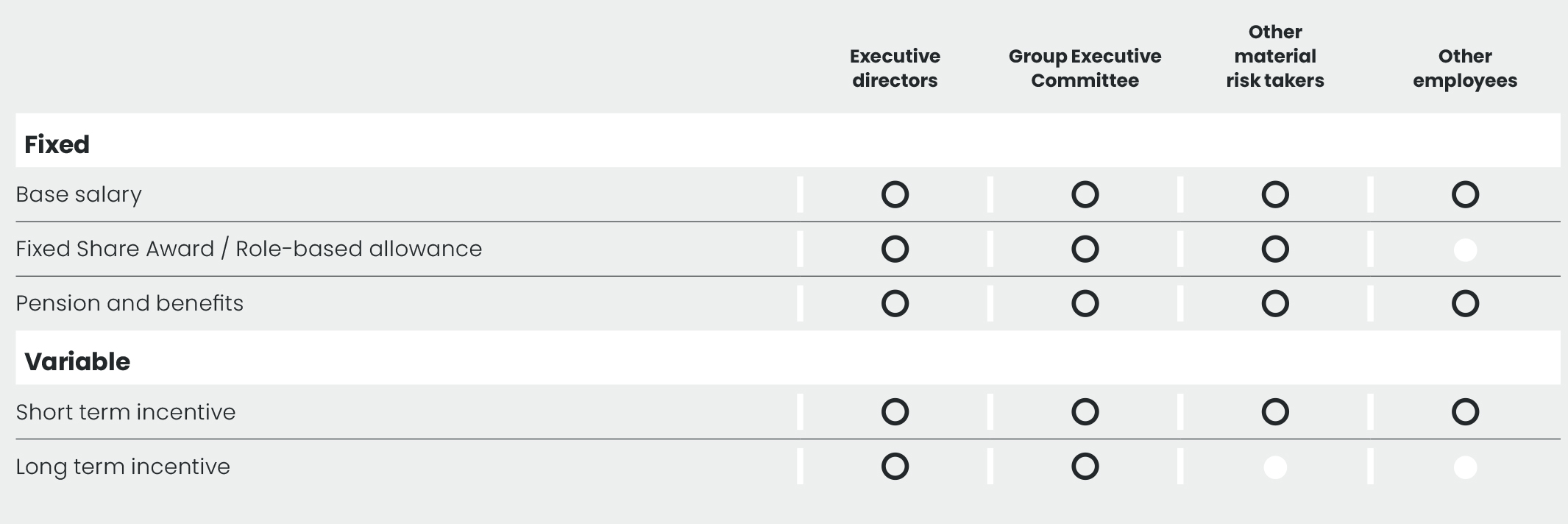Click the Group Executive Committee column header
This screenshot has width=1568, height=524.
1085,68
